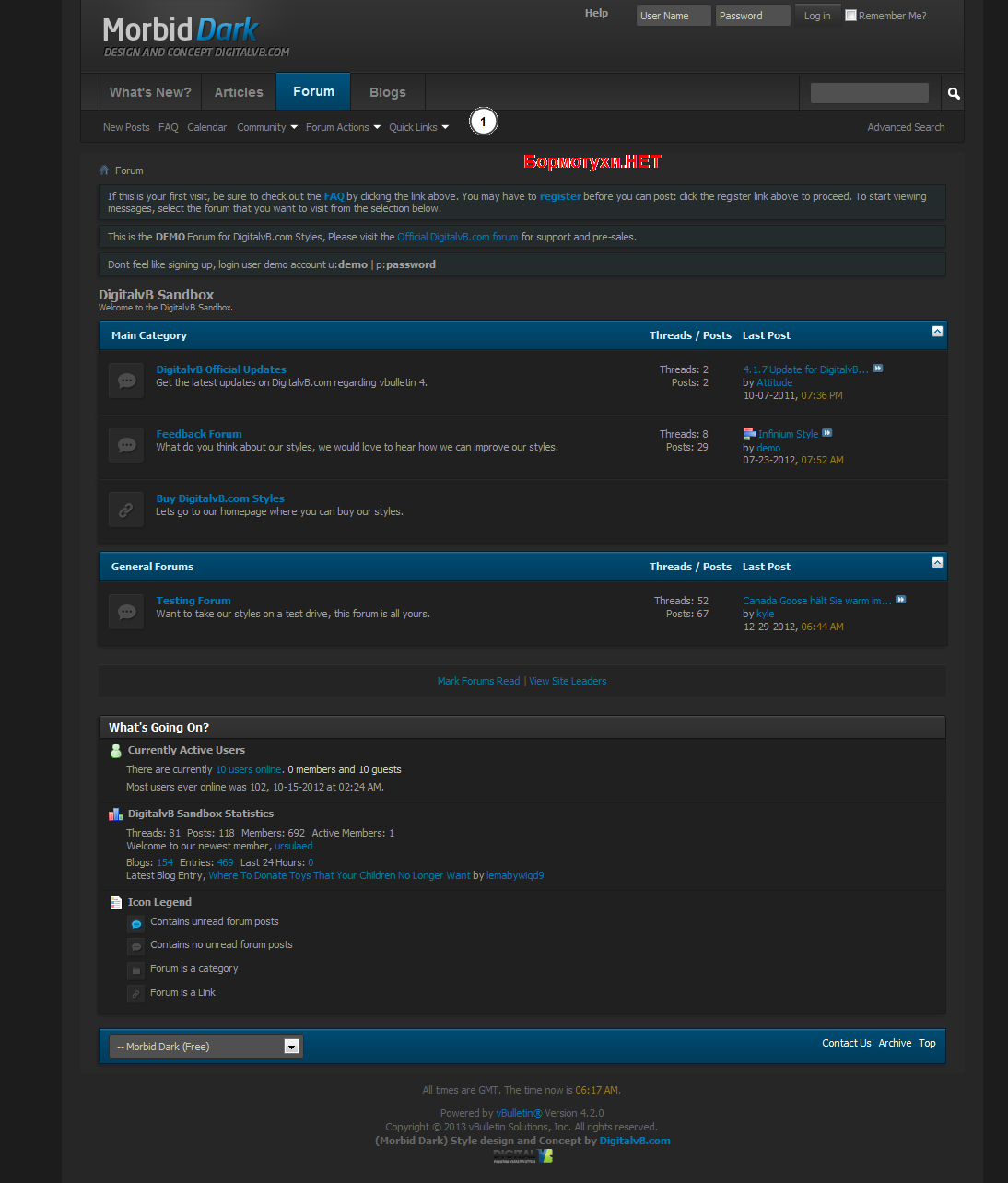Screen dimensions: 1008x1183
Task: Click the register link in the notice
Action: click(560, 196)
